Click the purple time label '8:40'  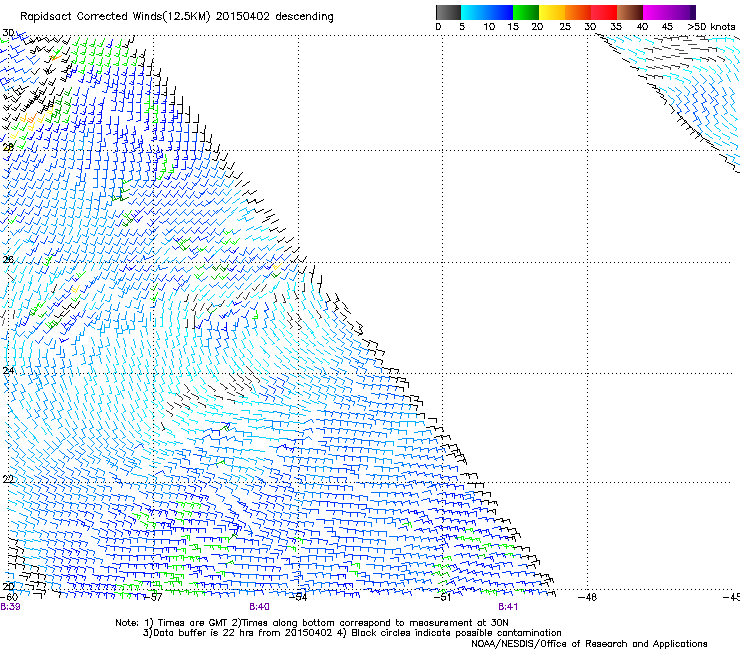click(260, 607)
